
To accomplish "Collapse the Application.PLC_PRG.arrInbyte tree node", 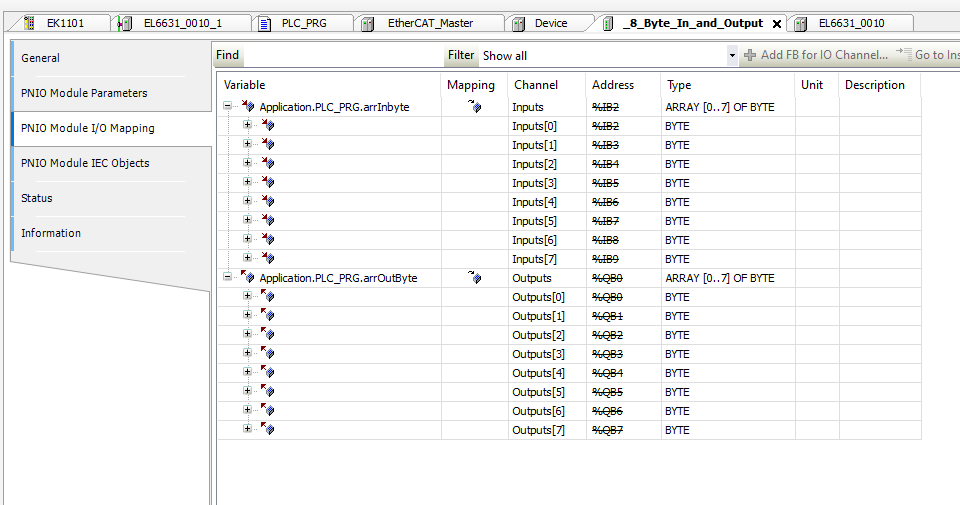I will pyautogui.click(x=228, y=106).
